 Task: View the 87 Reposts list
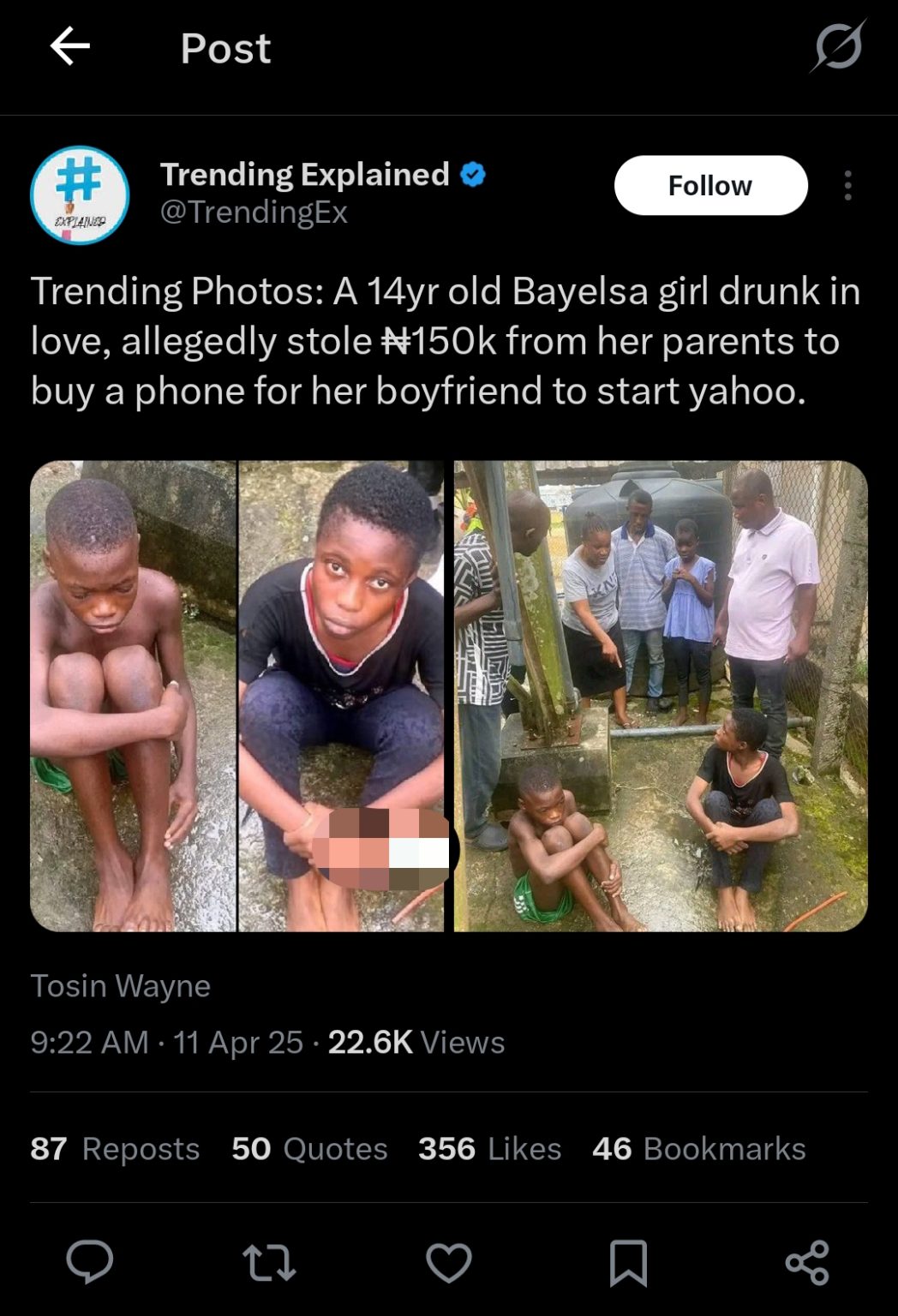click(x=115, y=1148)
